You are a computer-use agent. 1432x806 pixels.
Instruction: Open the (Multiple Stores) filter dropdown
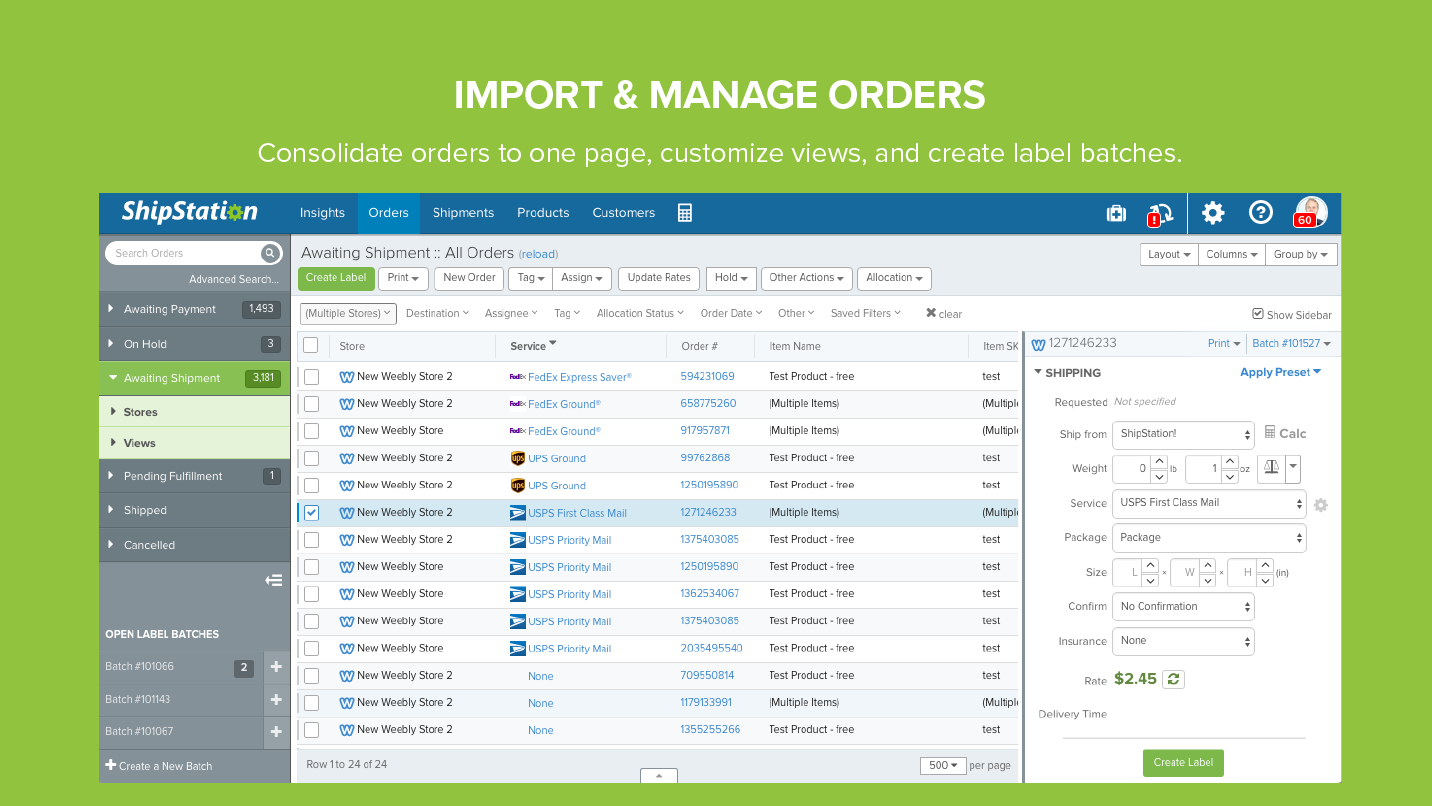click(349, 313)
